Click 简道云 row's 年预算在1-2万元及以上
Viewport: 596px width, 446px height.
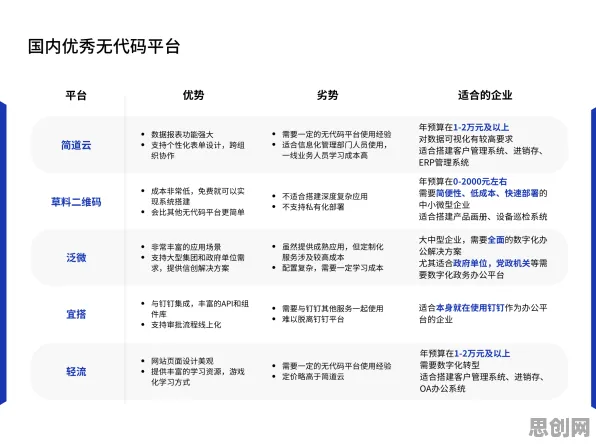(x=464, y=127)
